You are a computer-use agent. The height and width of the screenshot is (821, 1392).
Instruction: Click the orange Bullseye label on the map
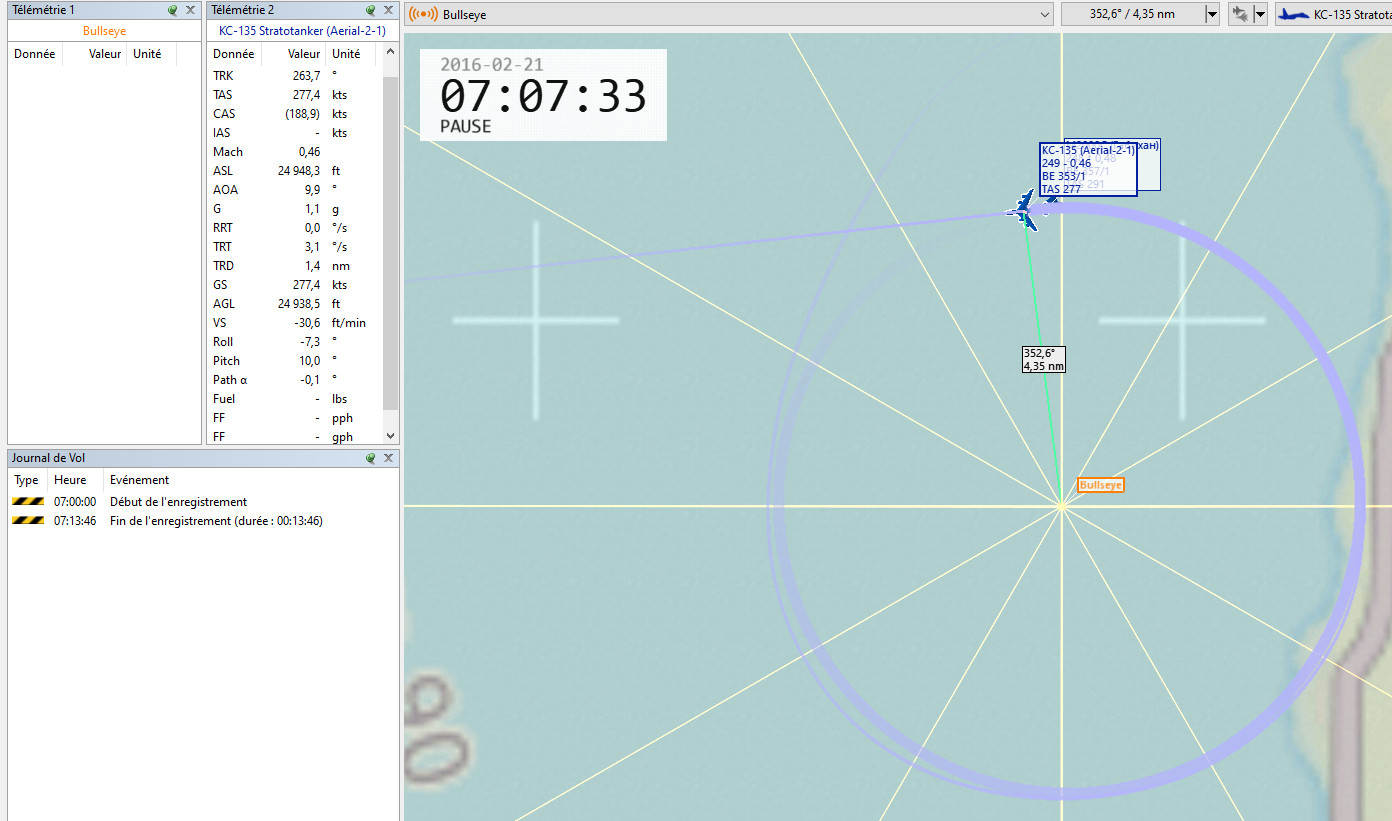point(1101,485)
